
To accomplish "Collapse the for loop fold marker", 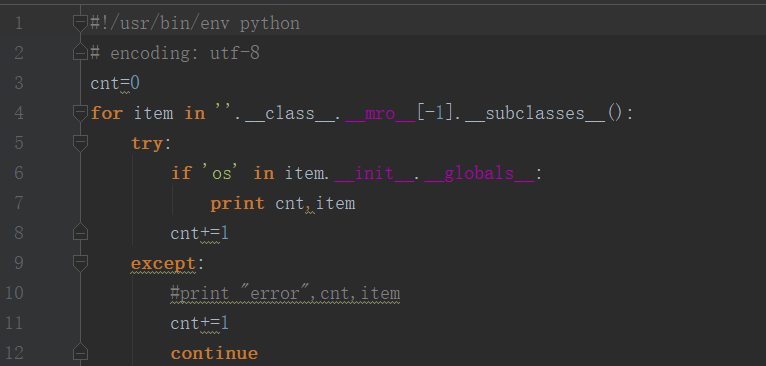I will [x=80, y=113].
